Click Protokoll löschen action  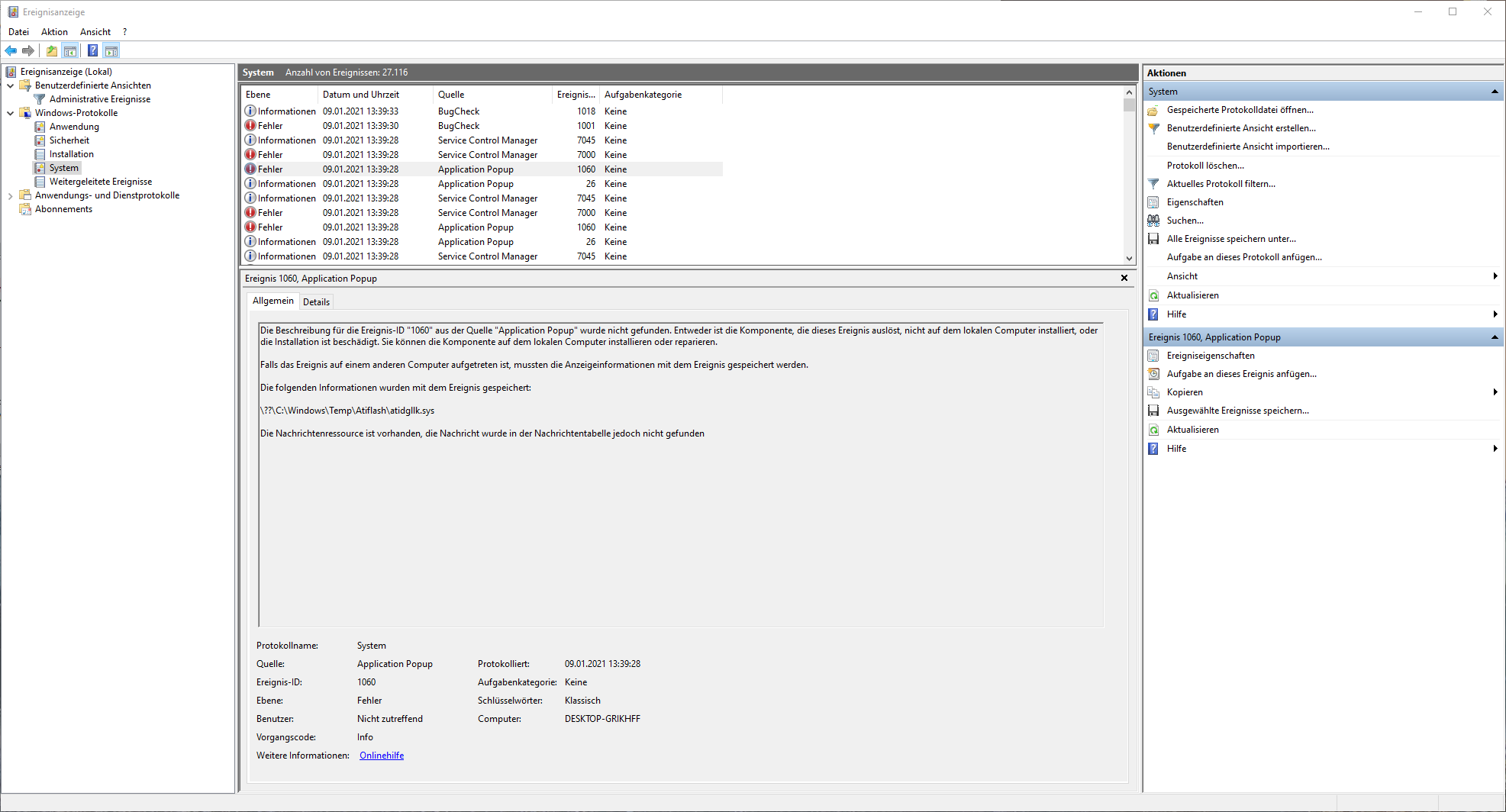click(x=1205, y=166)
